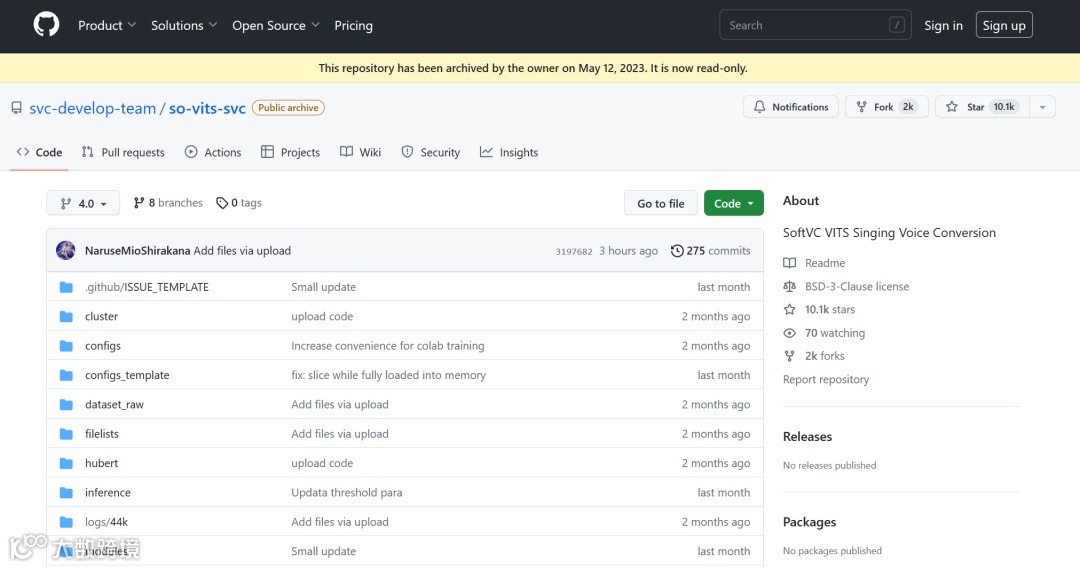
Task: Click the Notifications bell button
Action: 790,107
